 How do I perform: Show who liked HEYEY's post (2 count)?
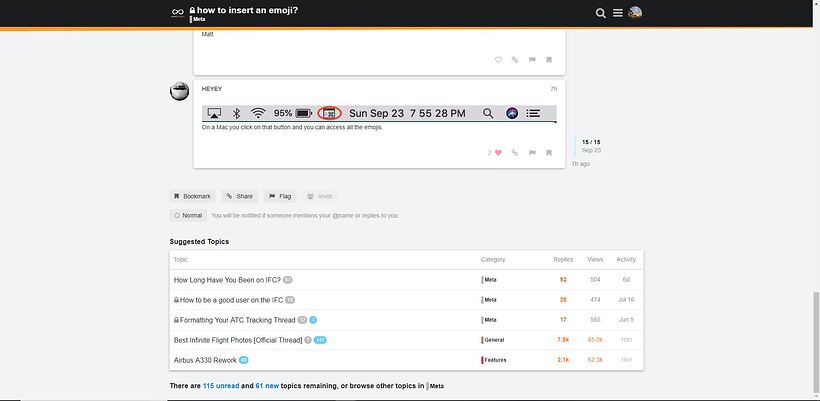pyautogui.click(x=489, y=153)
